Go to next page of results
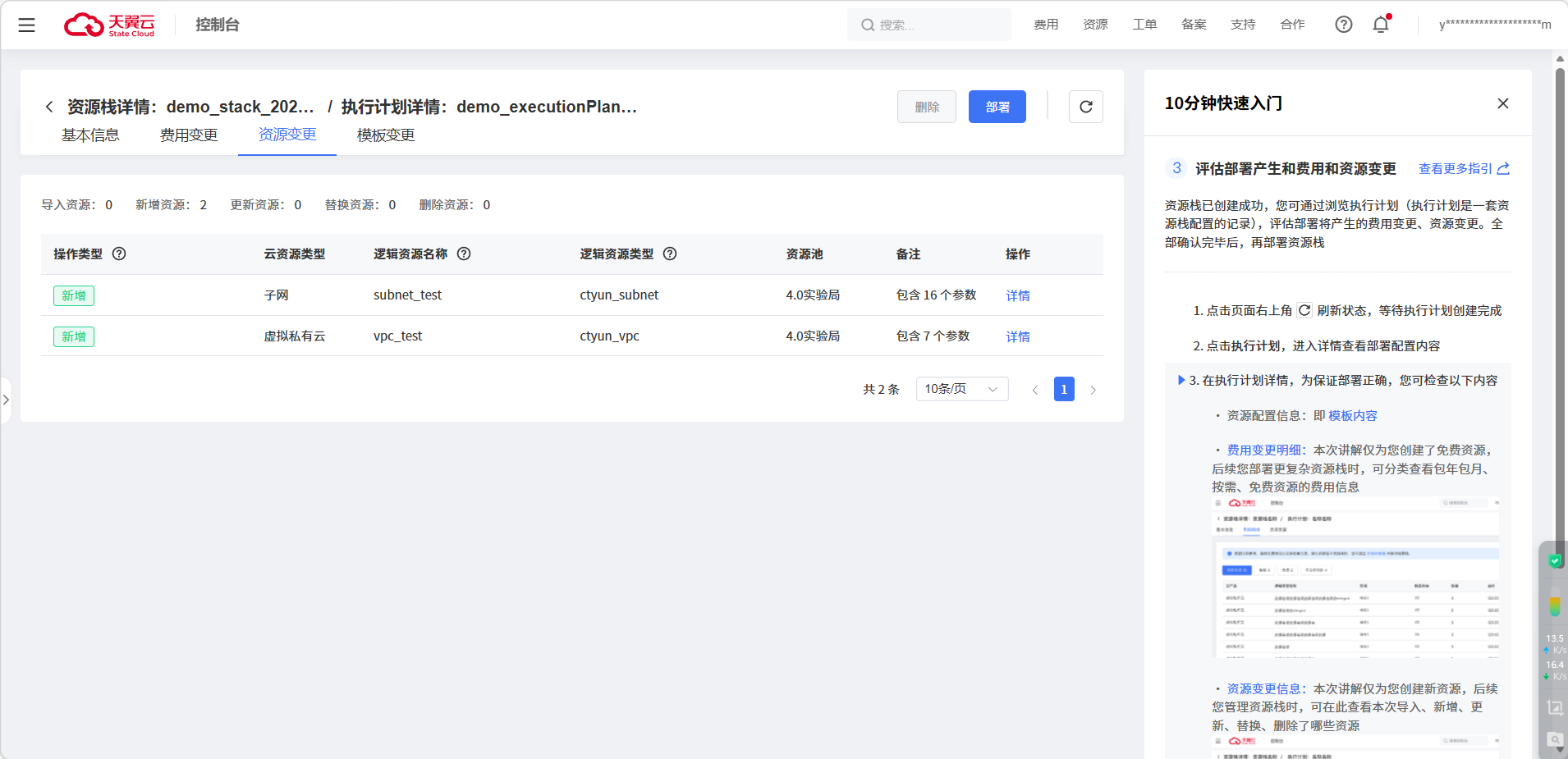Viewport: 1568px width, 759px height. (1093, 390)
